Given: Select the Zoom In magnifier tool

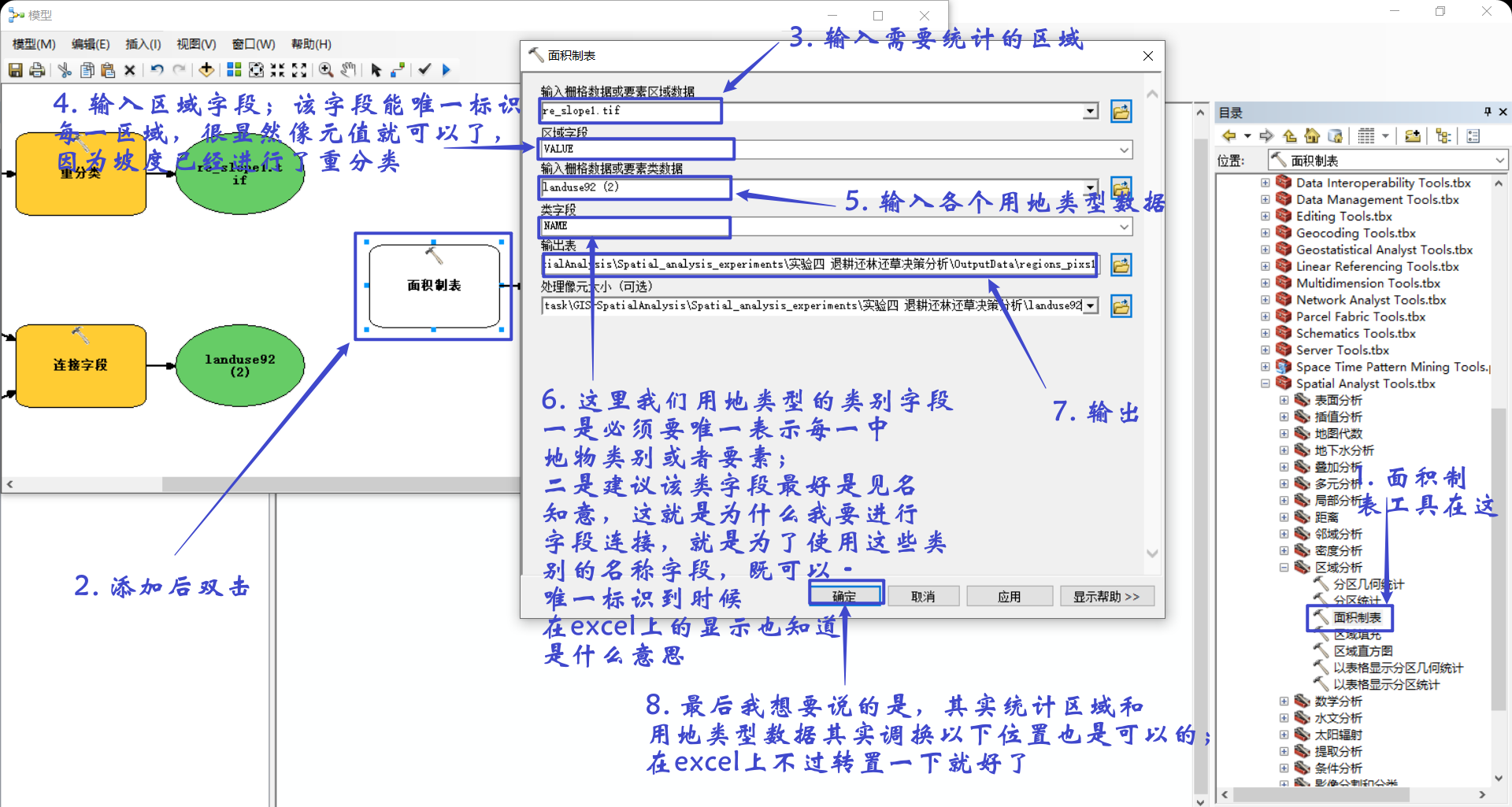Looking at the screenshot, I should (x=326, y=70).
